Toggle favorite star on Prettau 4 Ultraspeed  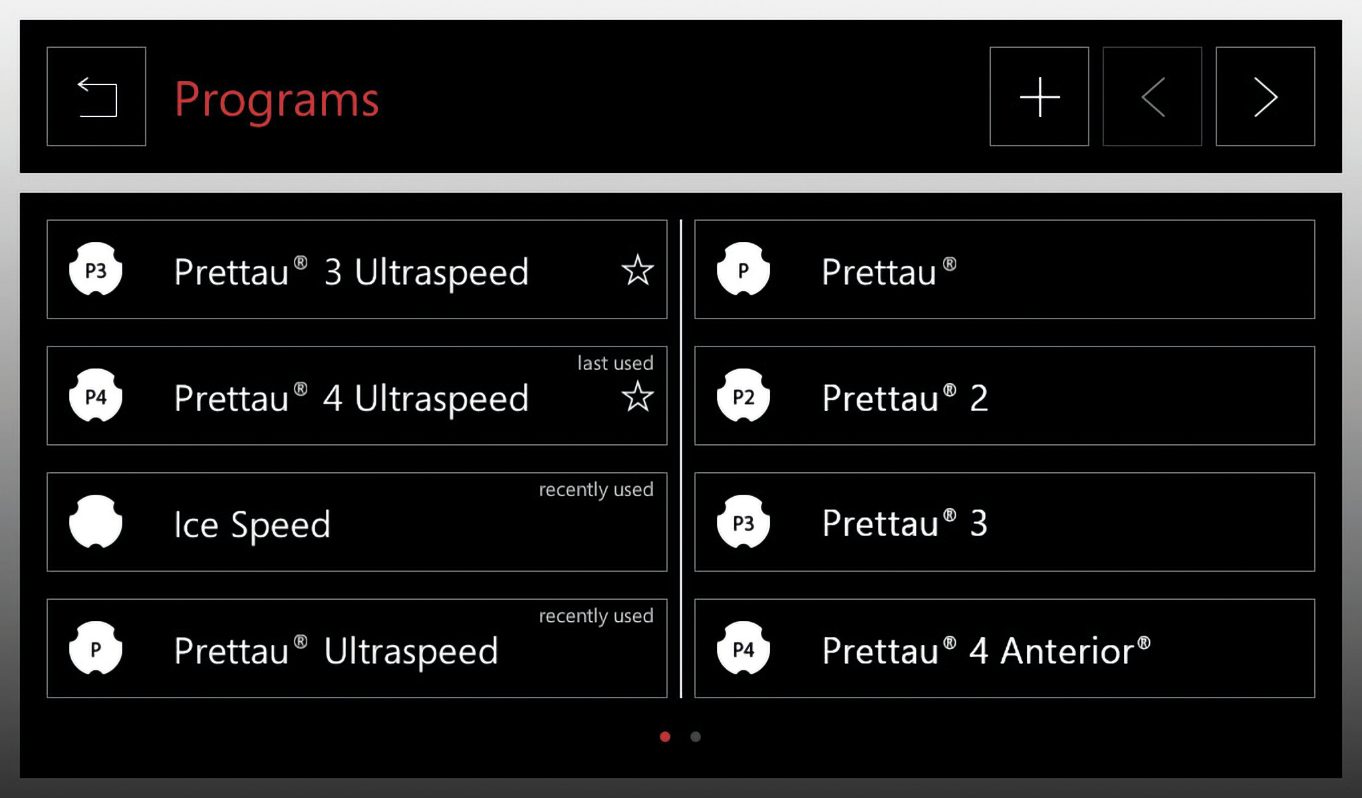(x=637, y=398)
